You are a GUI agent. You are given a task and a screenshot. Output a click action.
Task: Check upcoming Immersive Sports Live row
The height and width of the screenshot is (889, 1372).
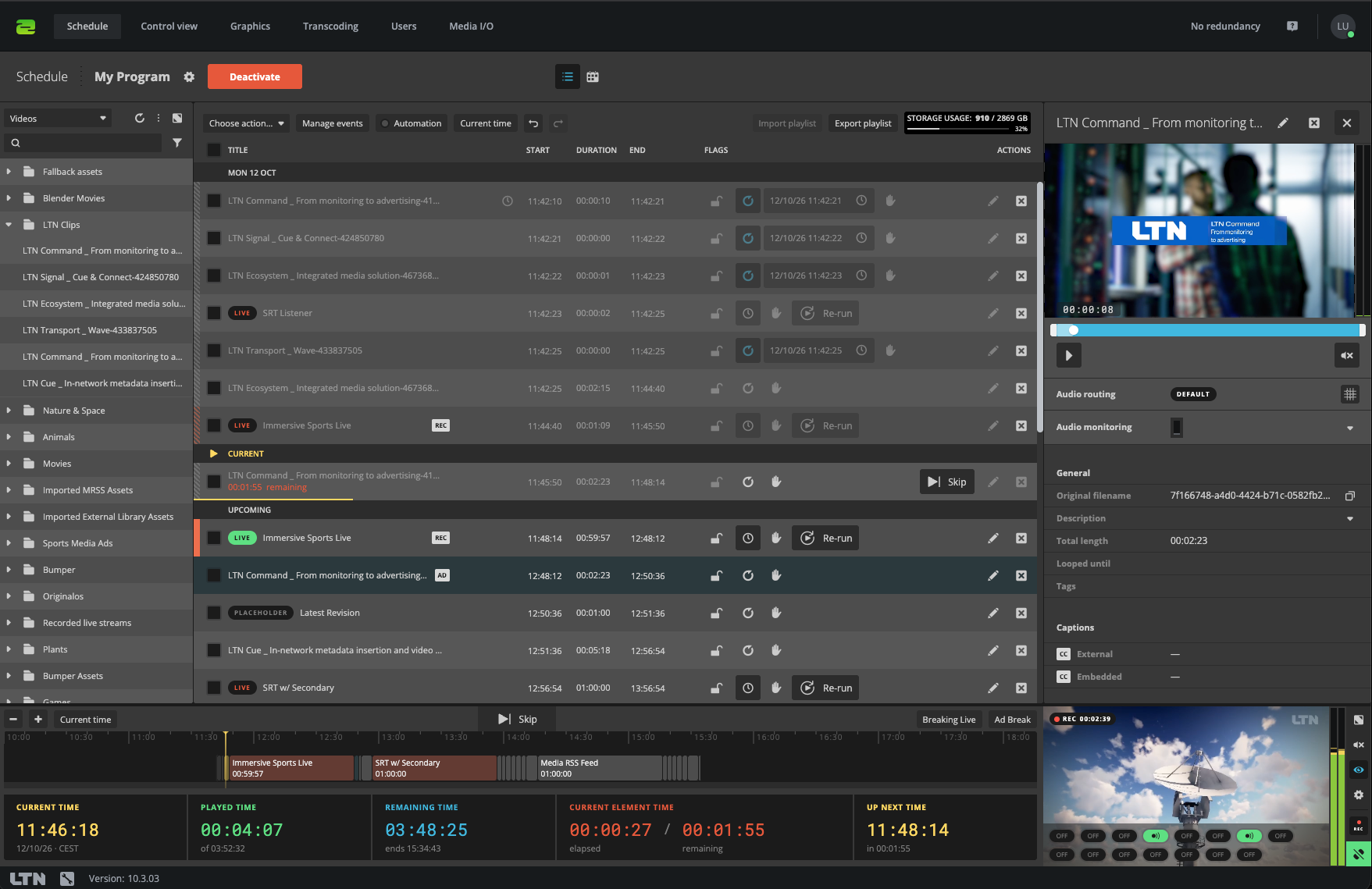click(x=213, y=538)
